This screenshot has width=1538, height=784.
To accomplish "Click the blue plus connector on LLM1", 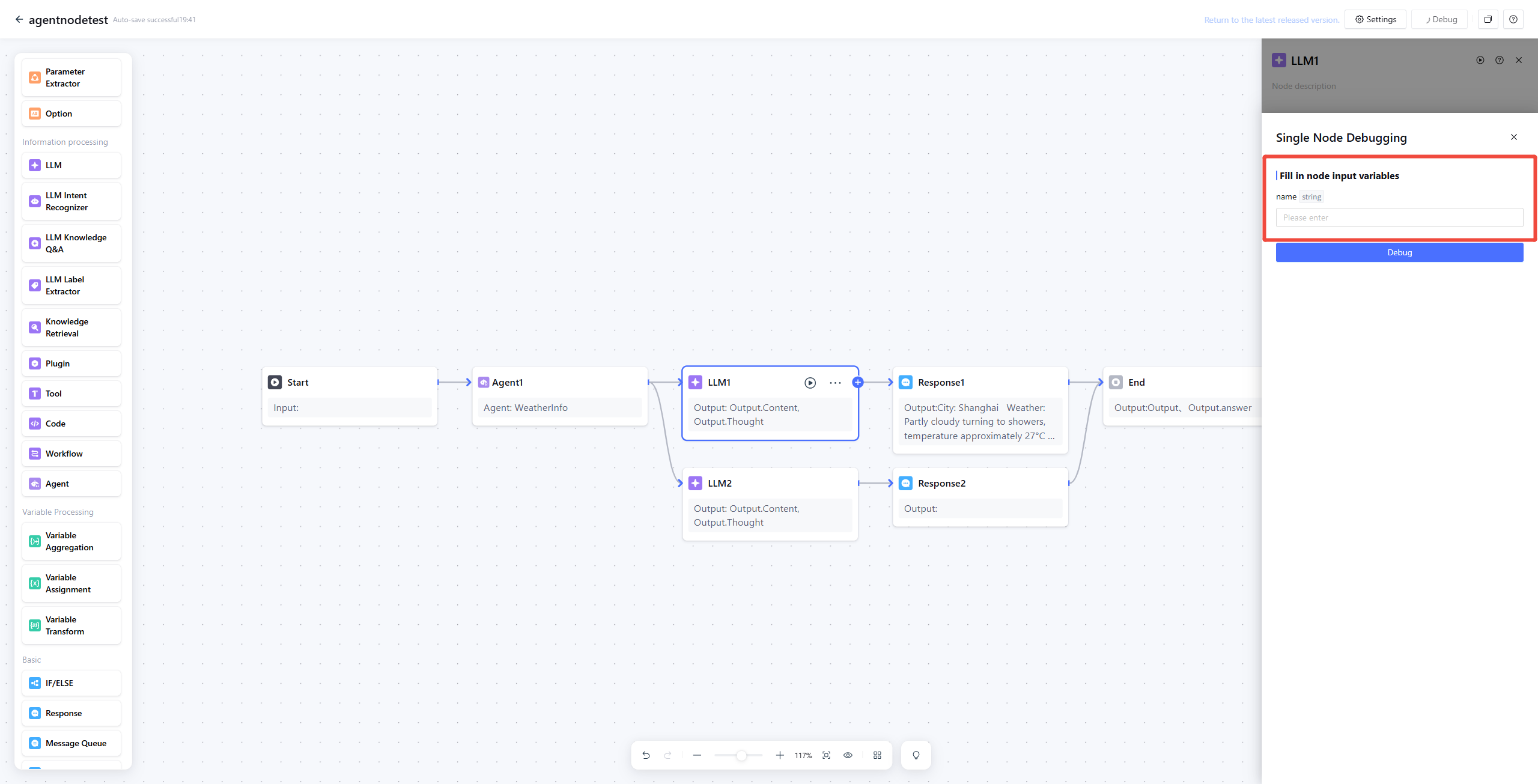I will tap(858, 382).
